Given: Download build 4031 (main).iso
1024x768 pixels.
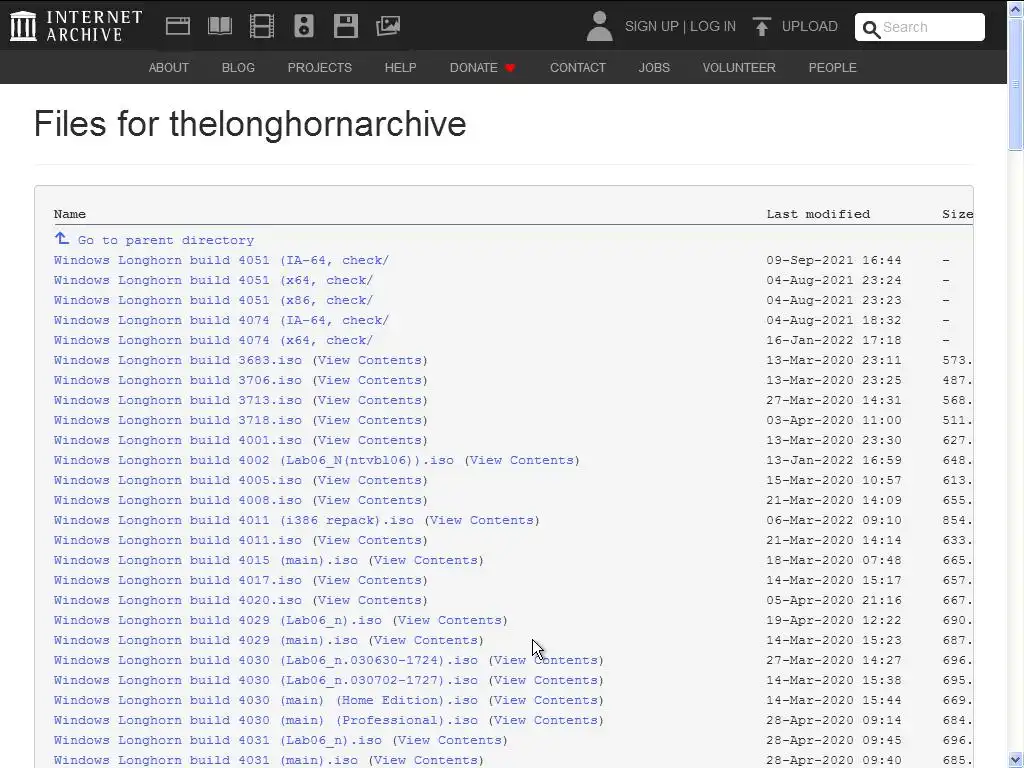Looking at the screenshot, I should tap(206, 760).
